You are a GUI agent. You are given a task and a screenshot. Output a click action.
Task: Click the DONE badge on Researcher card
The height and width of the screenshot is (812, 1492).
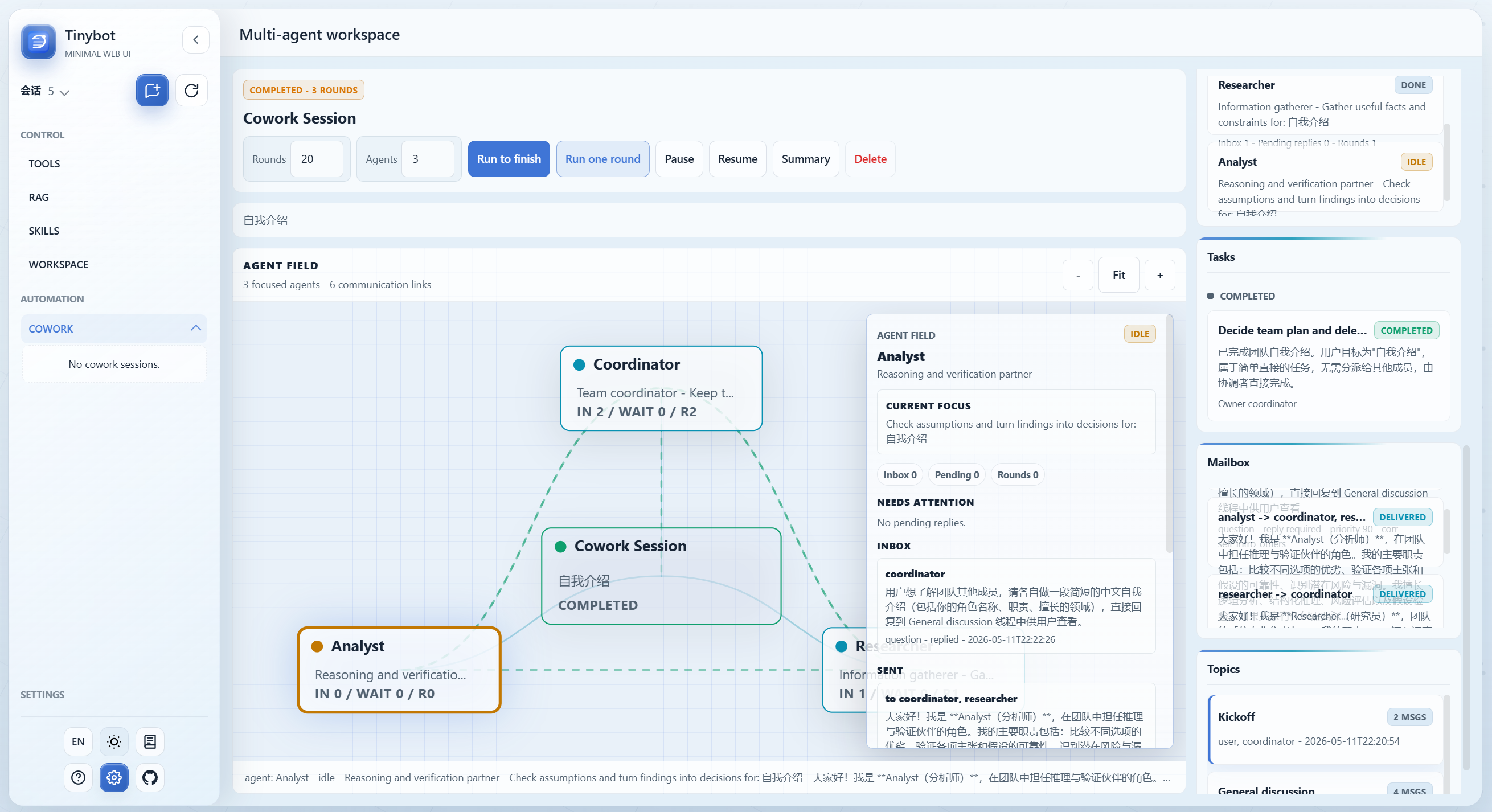pyautogui.click(x=1413, y=85)
